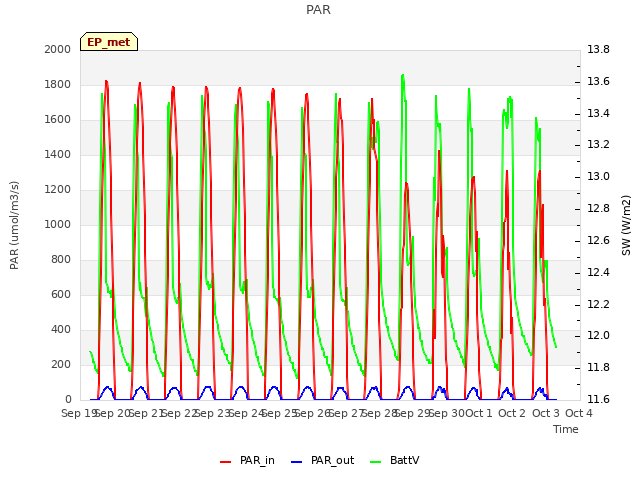This screenshot has width=640, height=480.
Task: Click the 400 left axis tick label
Action: (61, 329)
